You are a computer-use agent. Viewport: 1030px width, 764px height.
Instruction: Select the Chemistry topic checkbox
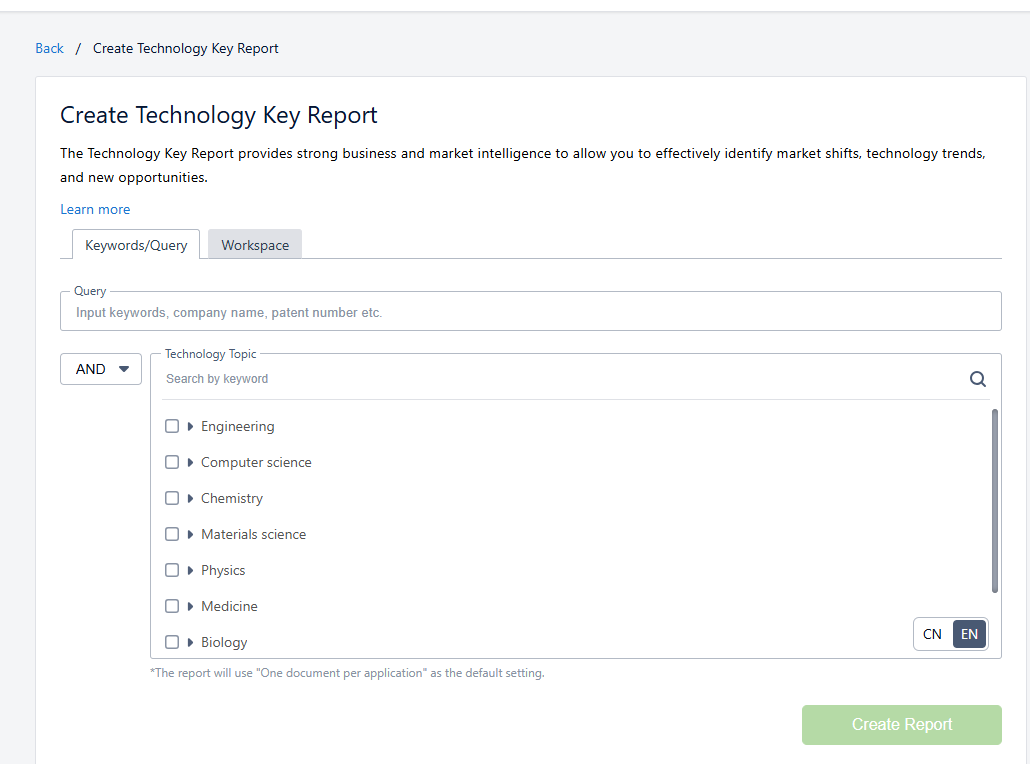point(172,498)
